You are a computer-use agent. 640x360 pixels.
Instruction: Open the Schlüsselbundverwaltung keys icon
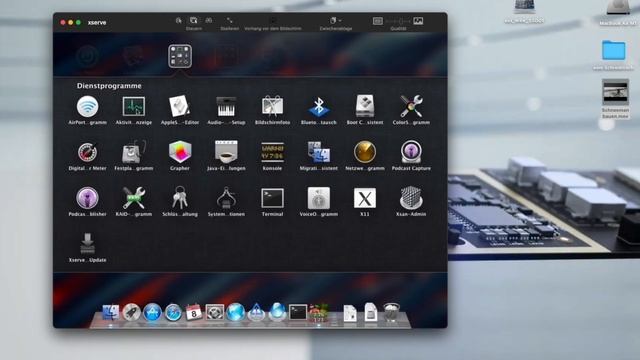(x=180, y=198)
